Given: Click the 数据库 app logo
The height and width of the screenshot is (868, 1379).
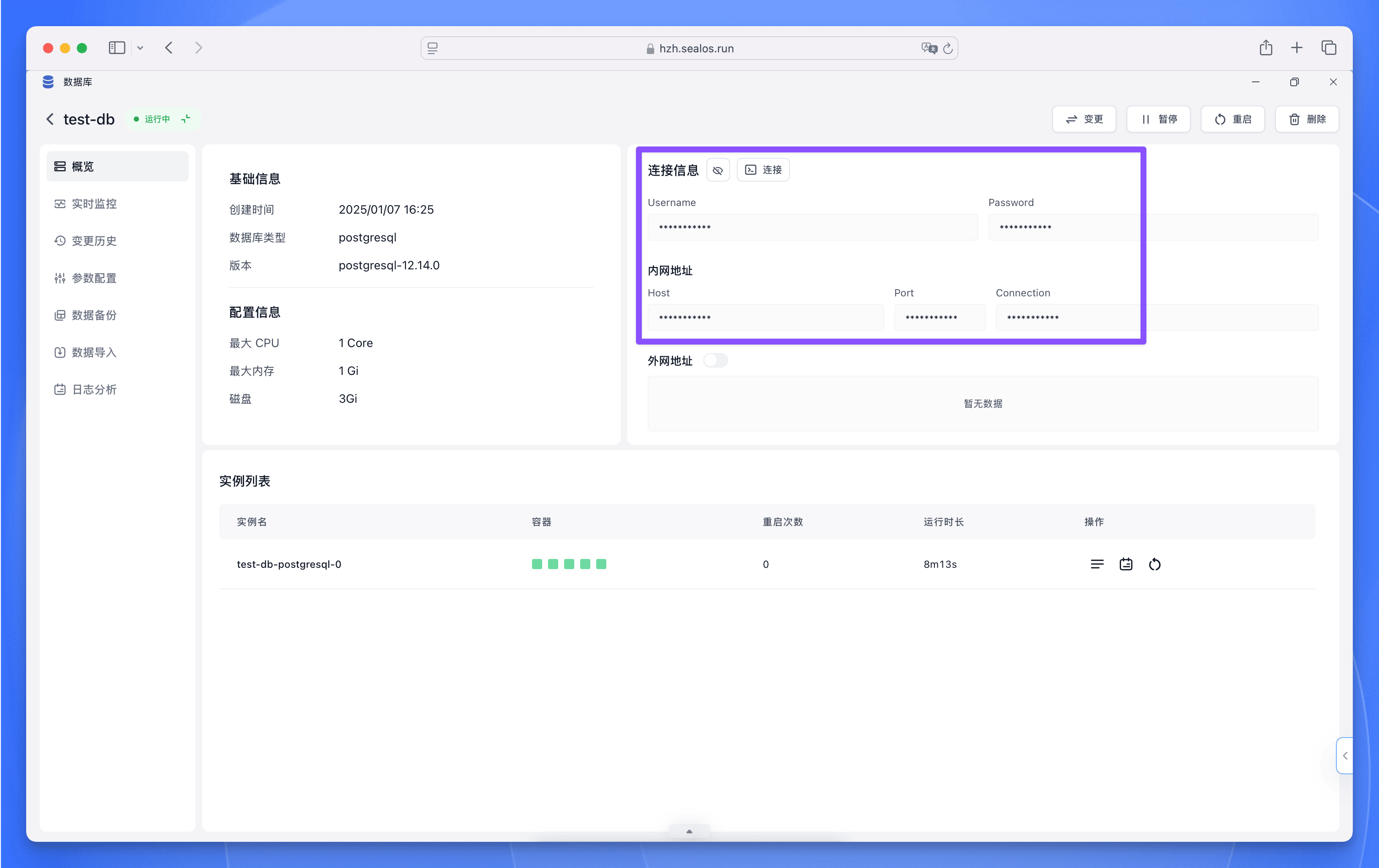Looking at the screenshot, I should (x=48, y=82).
